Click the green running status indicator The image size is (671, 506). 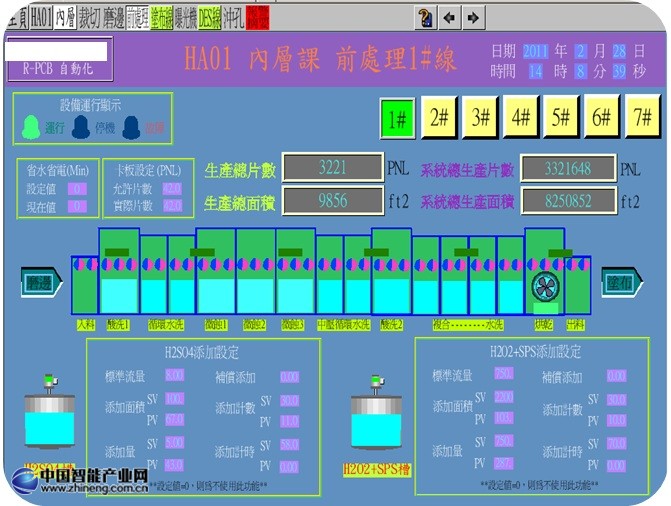click(x=36, y=127)
